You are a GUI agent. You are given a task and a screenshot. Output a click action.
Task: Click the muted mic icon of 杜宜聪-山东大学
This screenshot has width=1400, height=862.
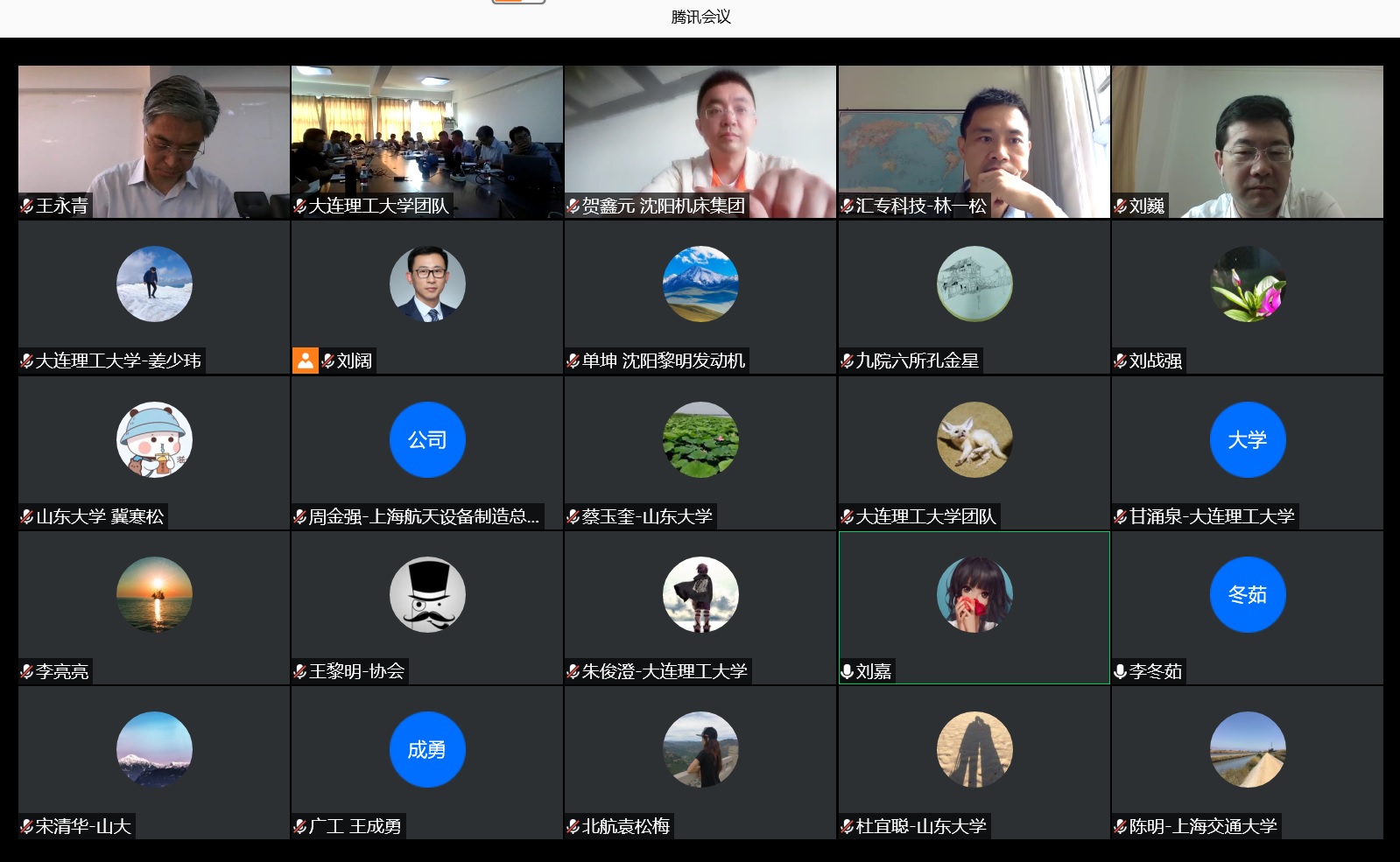coord(848,827)
